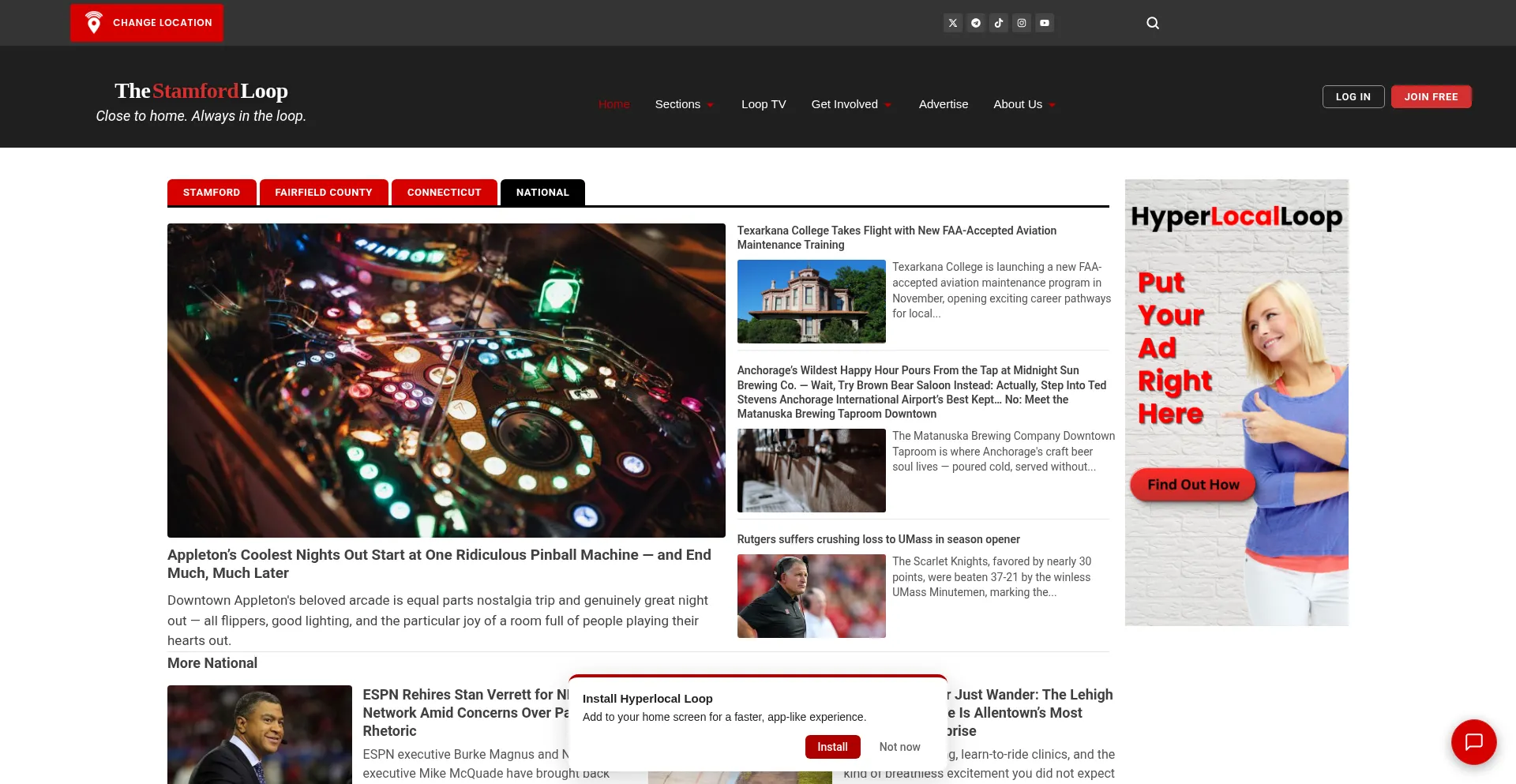
Task: Open the Lehigh Allentown article headline
Action: [x=1030, y=712]
